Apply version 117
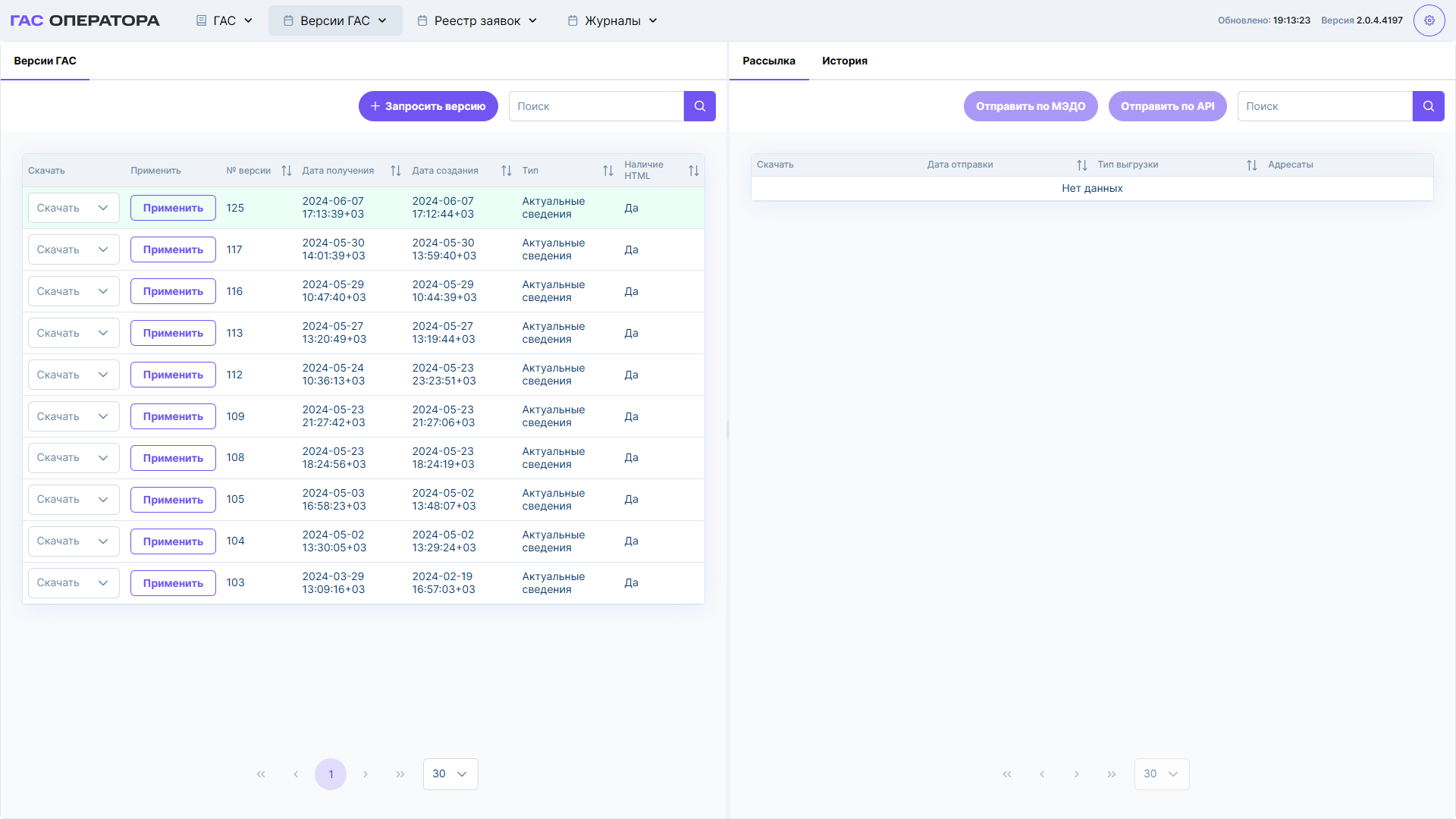 click(173, 249)
